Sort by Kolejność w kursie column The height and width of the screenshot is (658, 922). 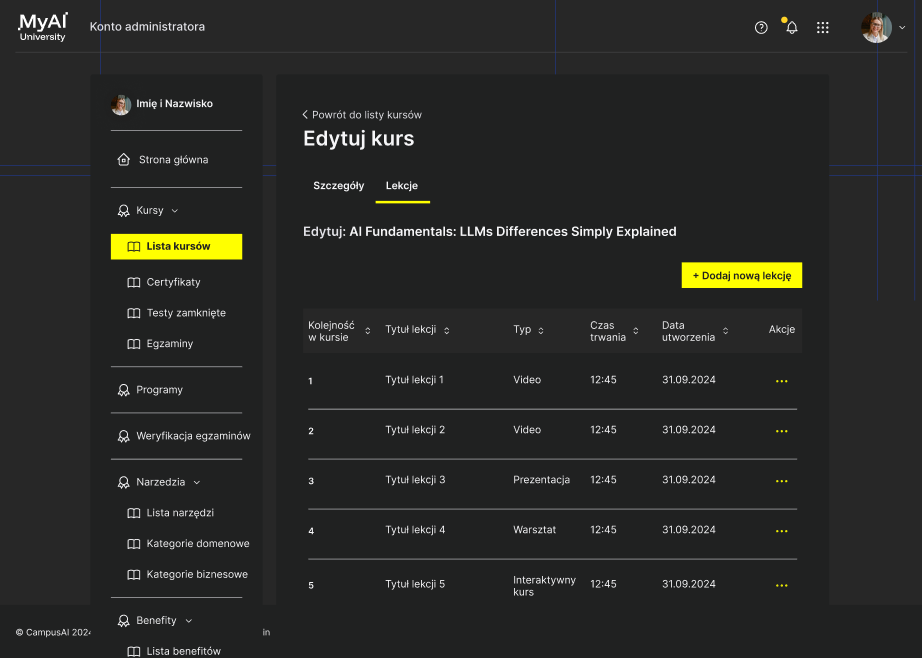coord(368,331)
